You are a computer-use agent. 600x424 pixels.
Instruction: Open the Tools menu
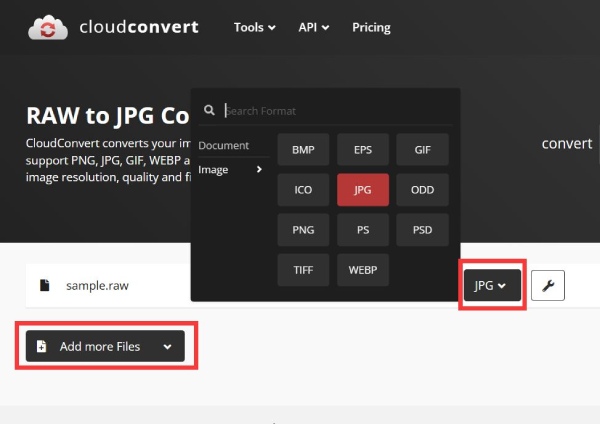[254, 28]
